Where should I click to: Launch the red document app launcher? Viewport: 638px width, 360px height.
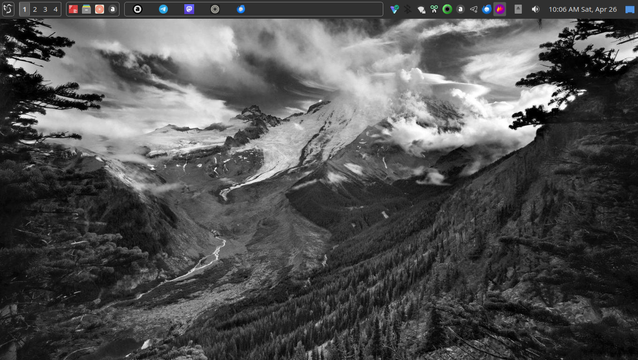[x=73, y=9]
